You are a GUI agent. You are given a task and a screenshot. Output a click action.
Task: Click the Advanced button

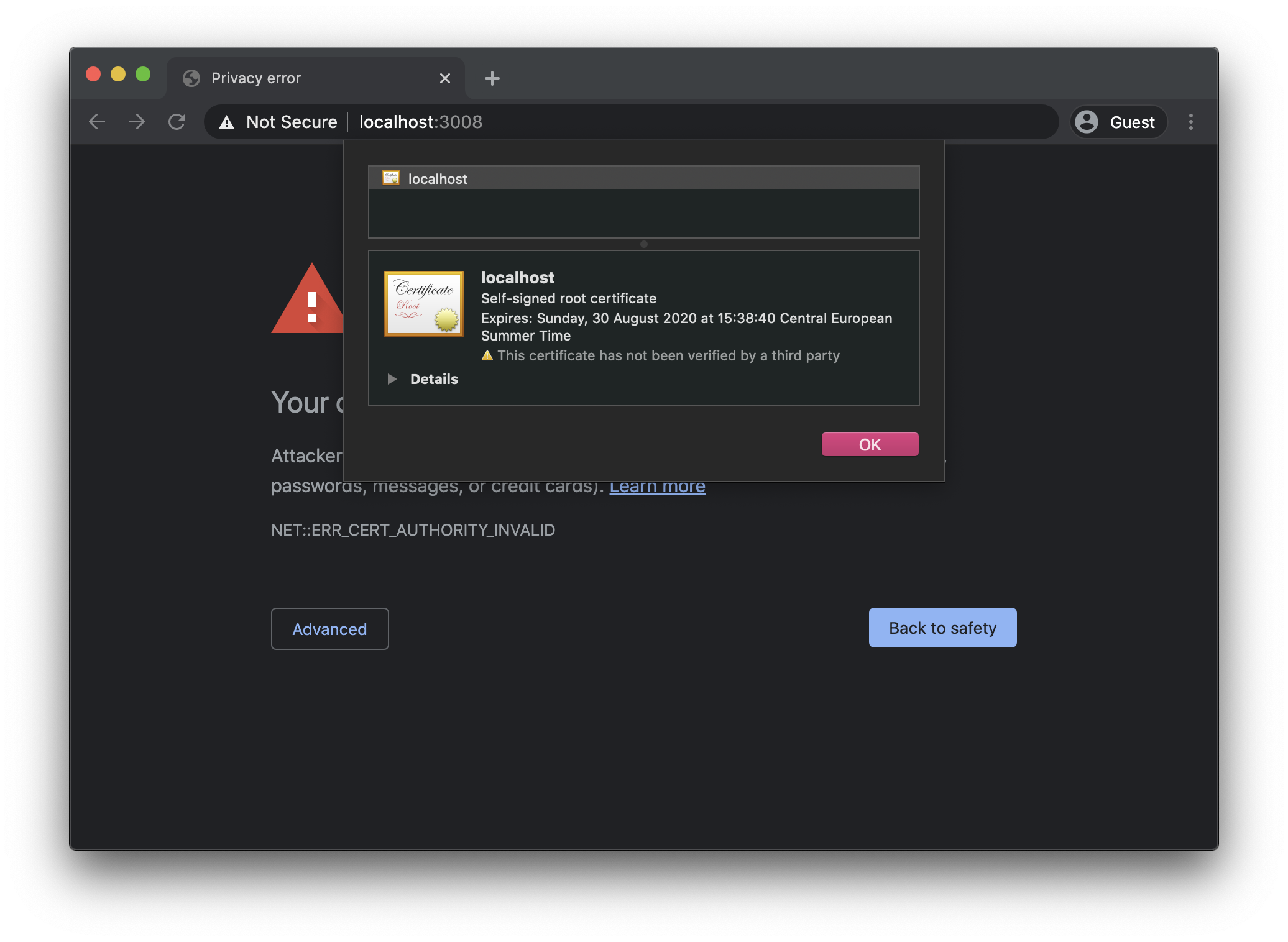[x=329, y=629]
